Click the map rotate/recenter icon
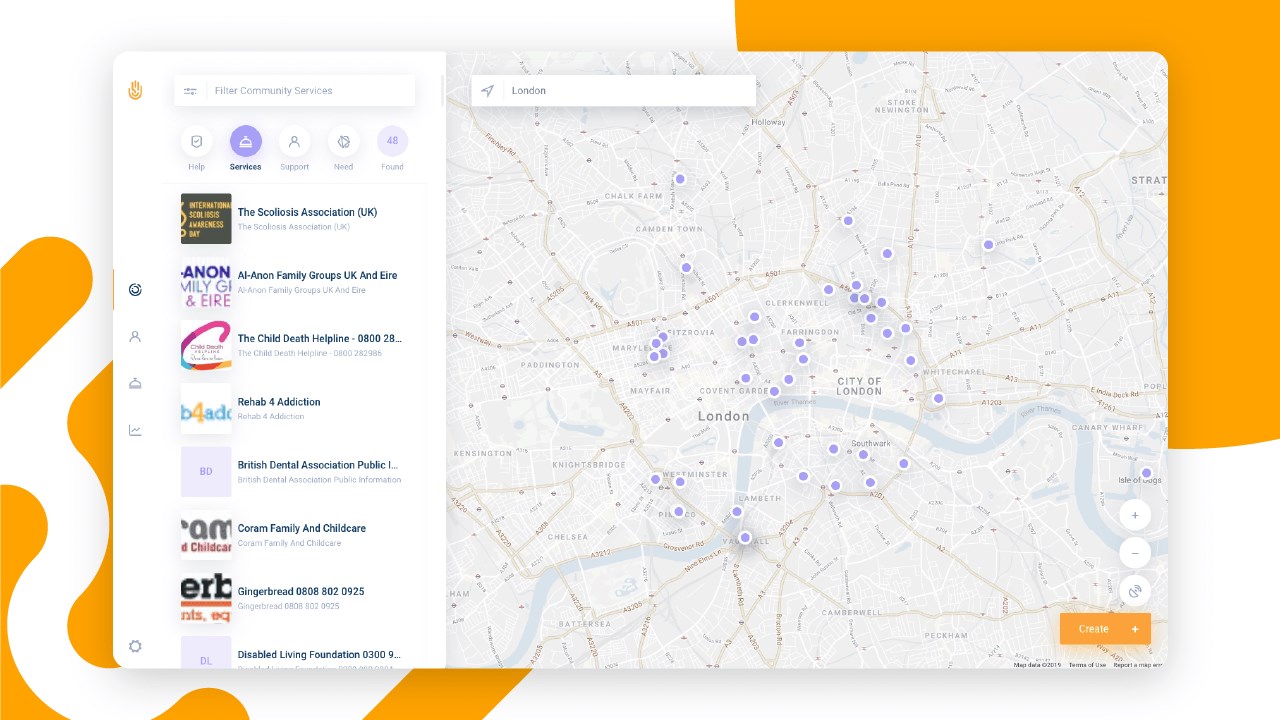 1135,591
